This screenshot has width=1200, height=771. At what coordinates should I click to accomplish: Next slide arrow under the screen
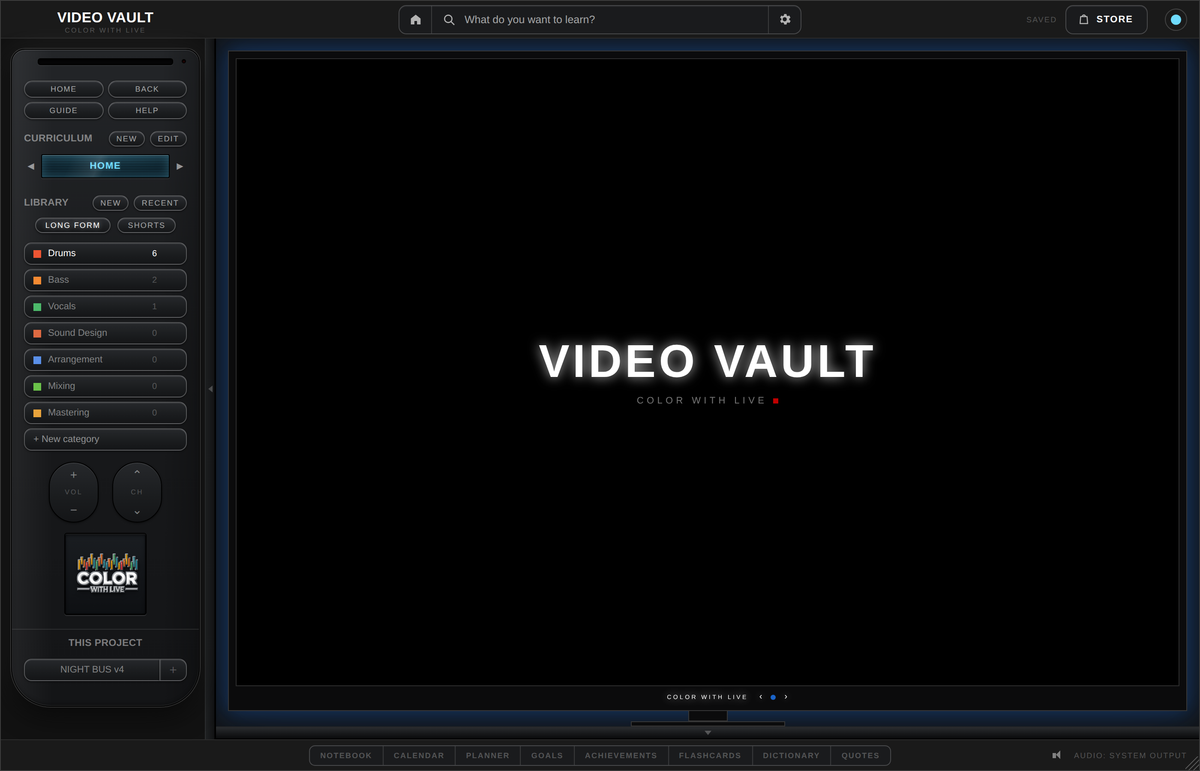pos(786,697)
